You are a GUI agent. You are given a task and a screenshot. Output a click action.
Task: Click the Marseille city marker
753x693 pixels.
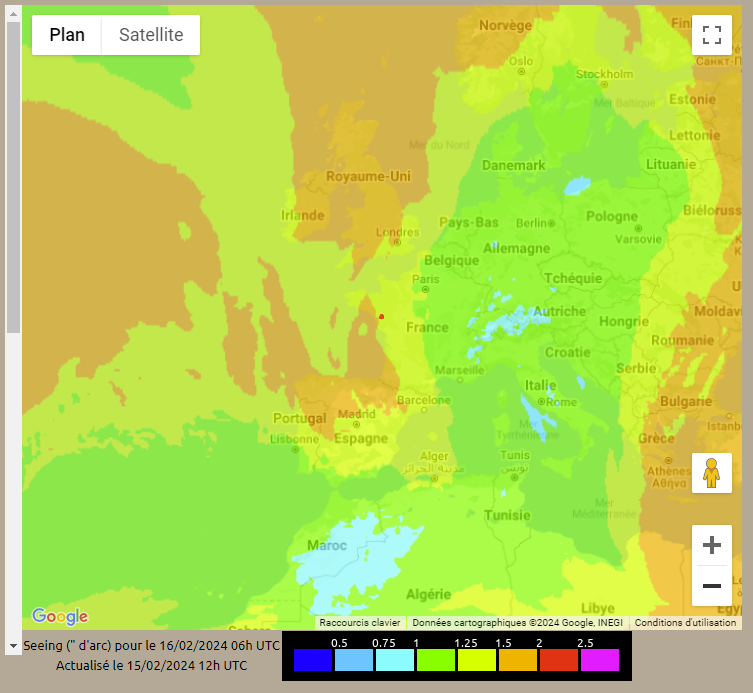coord(460,380)
